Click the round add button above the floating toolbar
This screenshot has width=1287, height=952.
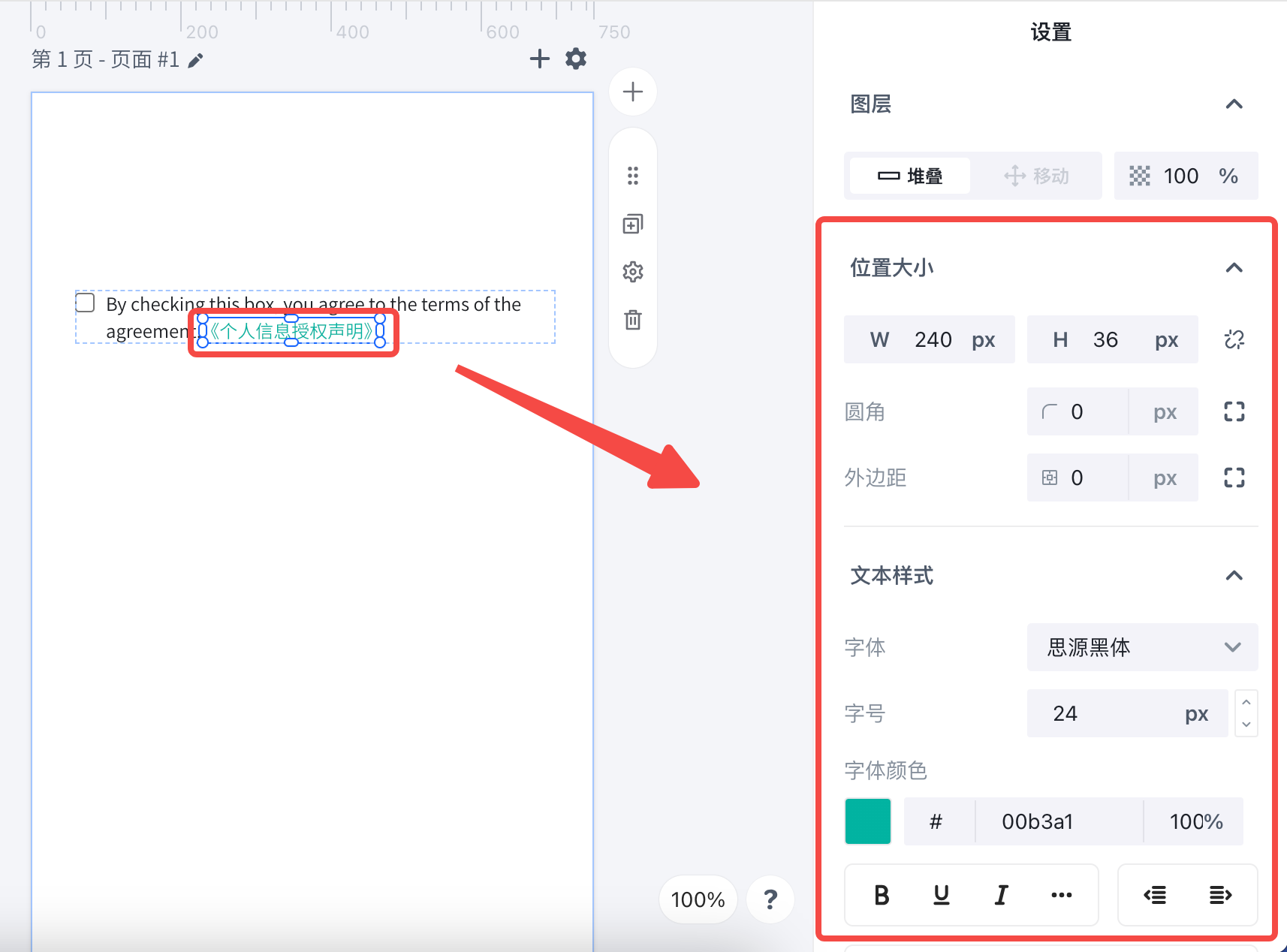(633, 92)
